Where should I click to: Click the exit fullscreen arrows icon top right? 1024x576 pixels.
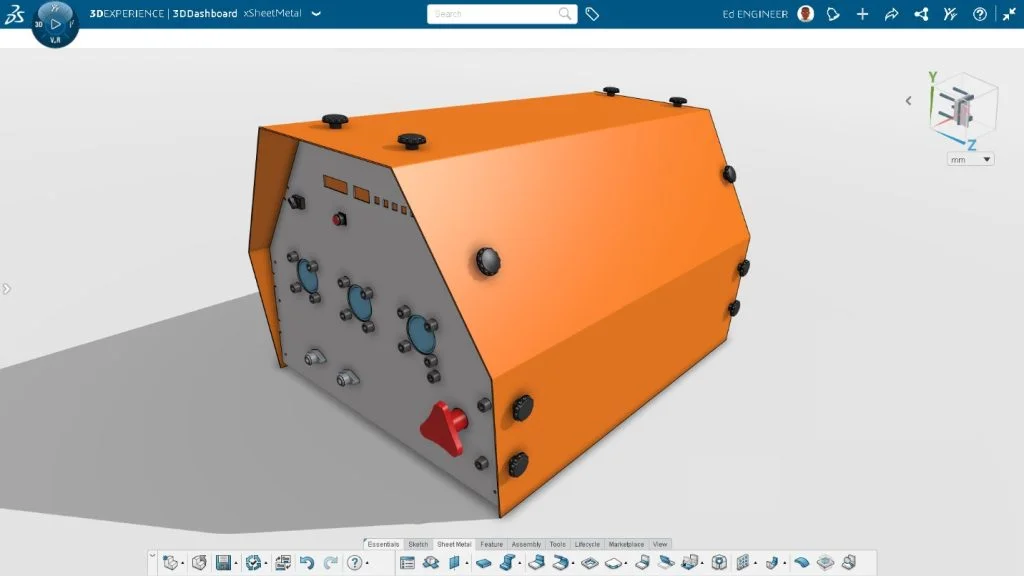coord(1008,14)
